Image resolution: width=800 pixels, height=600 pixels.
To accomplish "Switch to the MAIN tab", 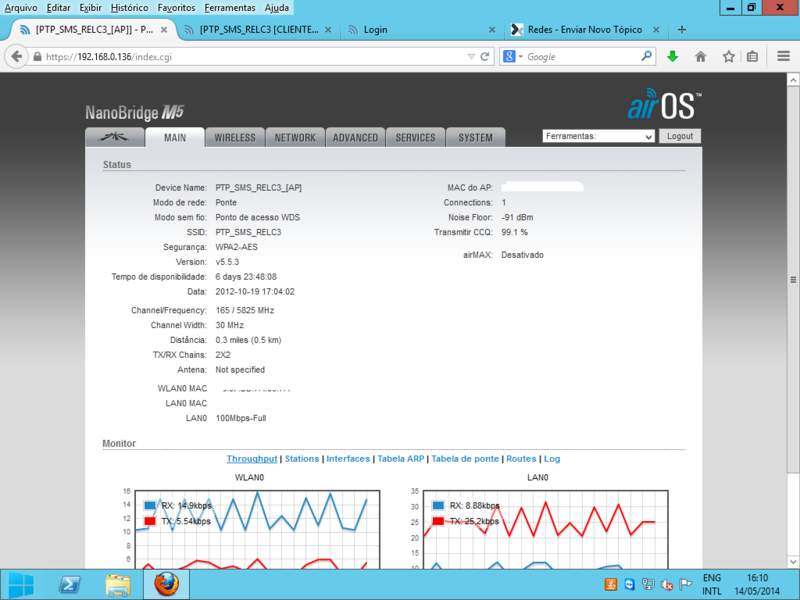I will 174,137.
